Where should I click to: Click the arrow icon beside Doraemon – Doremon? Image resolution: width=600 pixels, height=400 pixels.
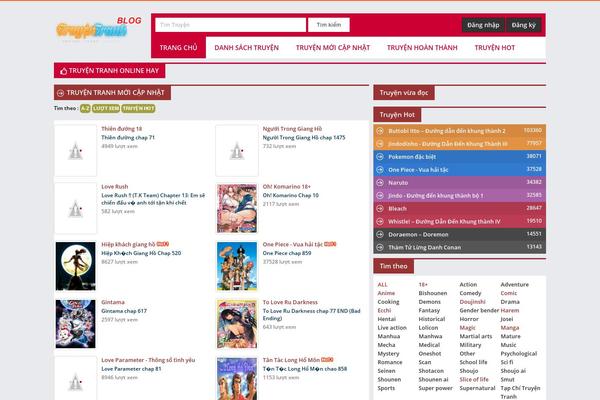click(x=380, y=234)
